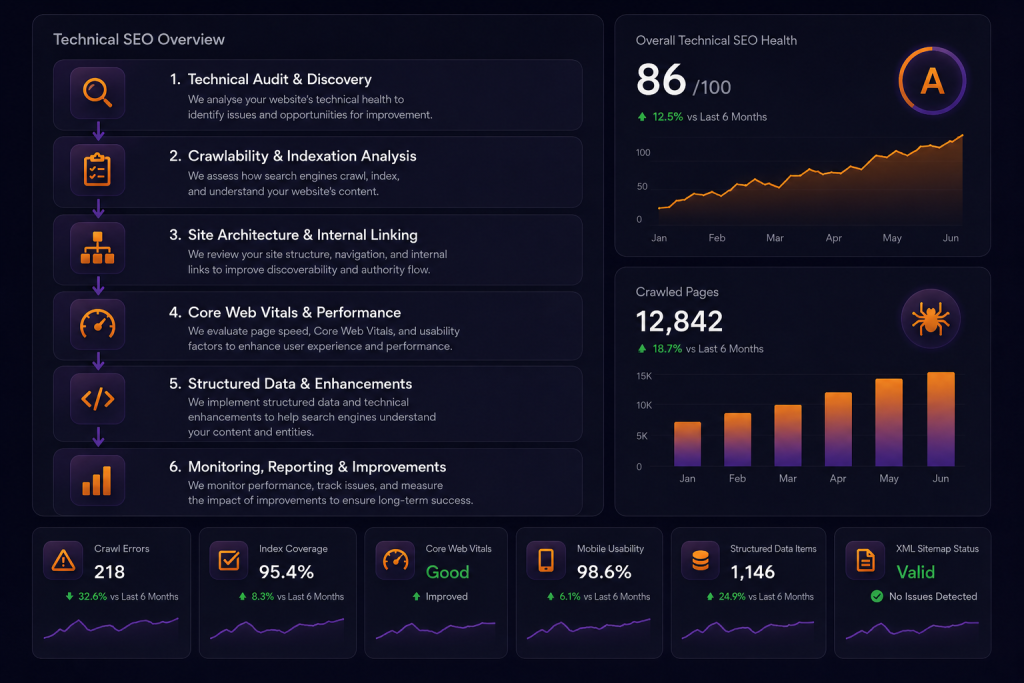Click the checkmark box Index Coverage icon
The height and width of the screenshot is (683, 1024).
(229, 560)
